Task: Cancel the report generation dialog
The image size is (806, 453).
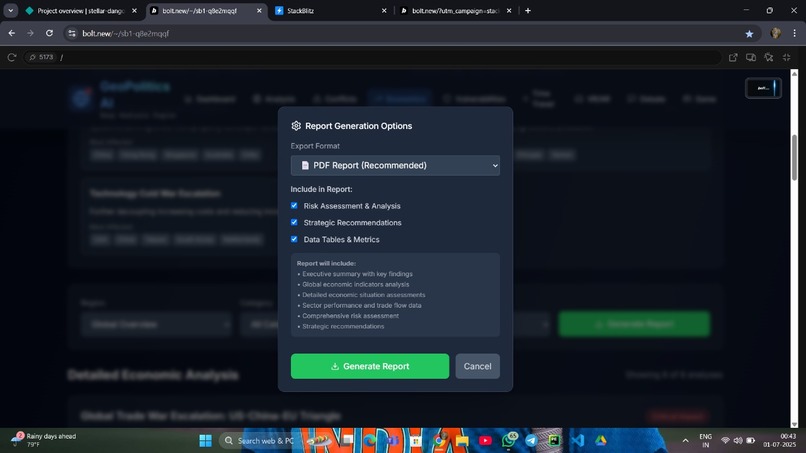Action: [x=477, y=366]
